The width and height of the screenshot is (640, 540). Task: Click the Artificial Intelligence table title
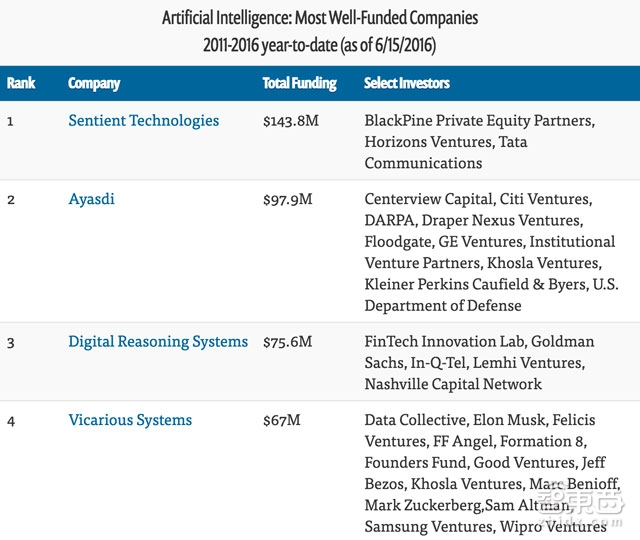[x=320, y=18]
